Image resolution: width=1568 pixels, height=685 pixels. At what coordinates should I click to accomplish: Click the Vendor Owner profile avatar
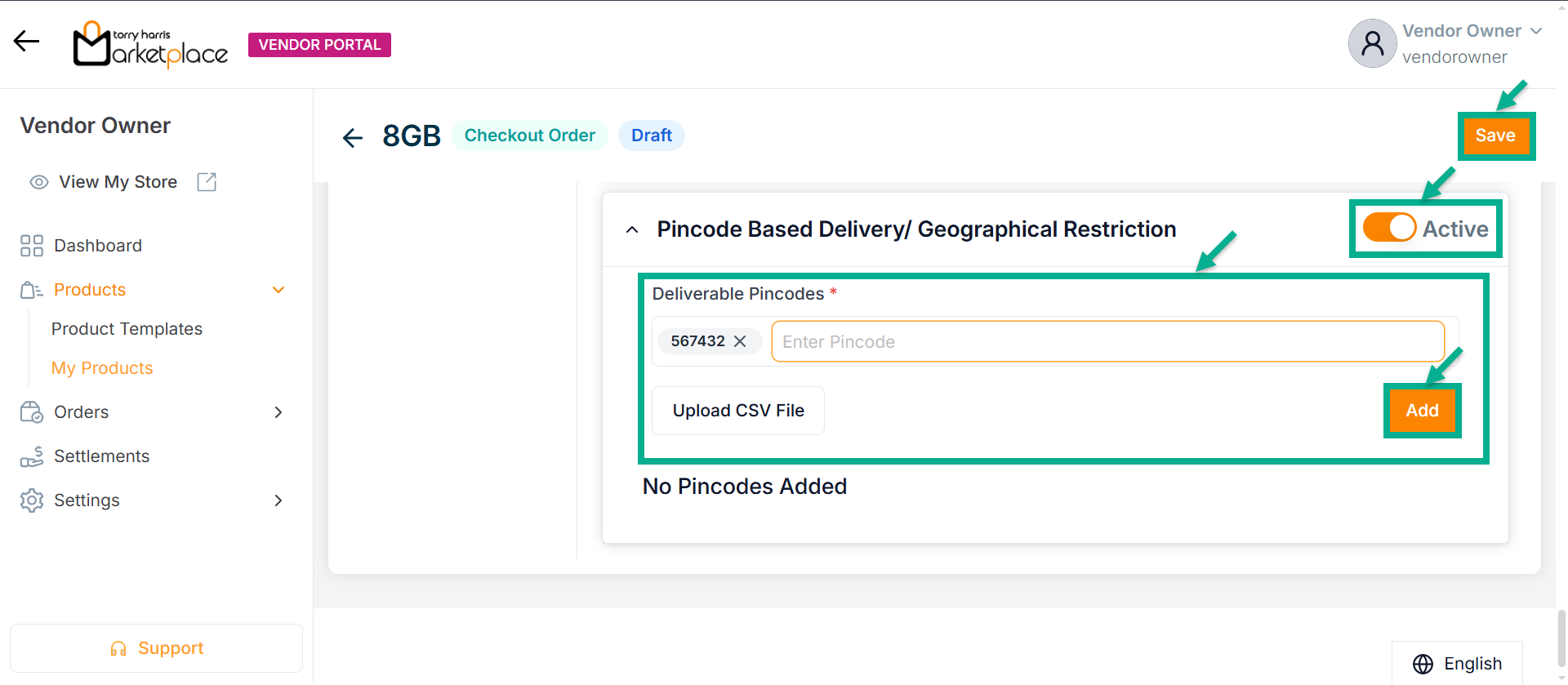(1372, 44)
